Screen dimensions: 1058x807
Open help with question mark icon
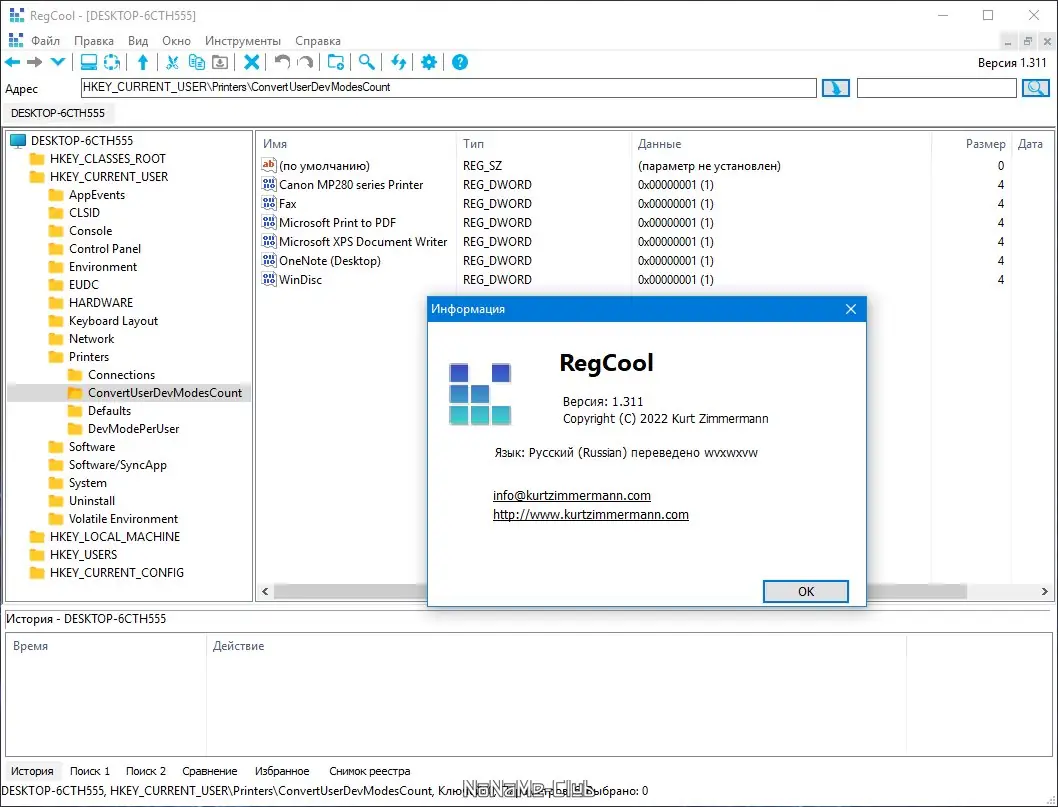point(460,62)
